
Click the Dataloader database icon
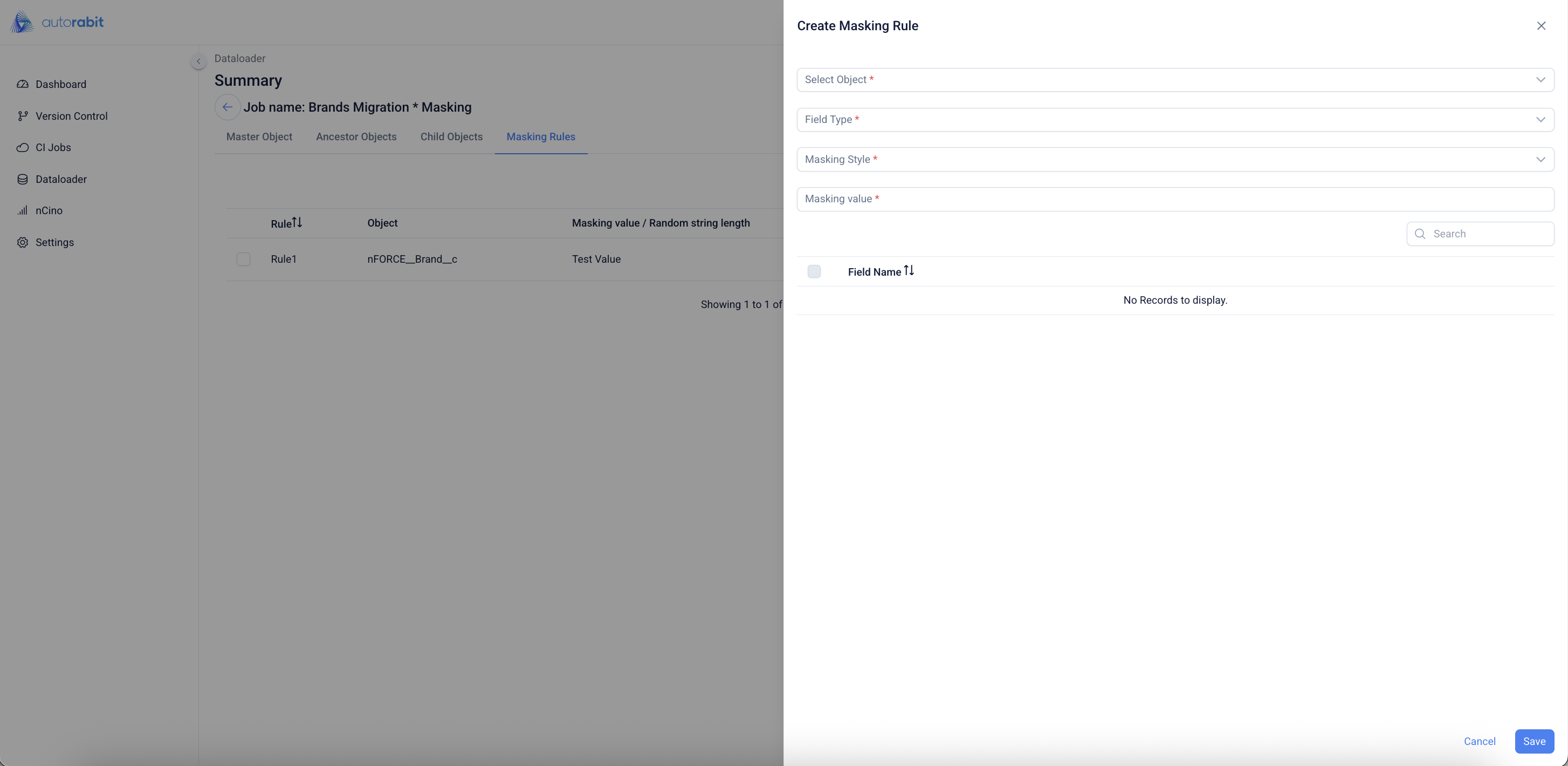pyautogui.click(x=23, y=179)
